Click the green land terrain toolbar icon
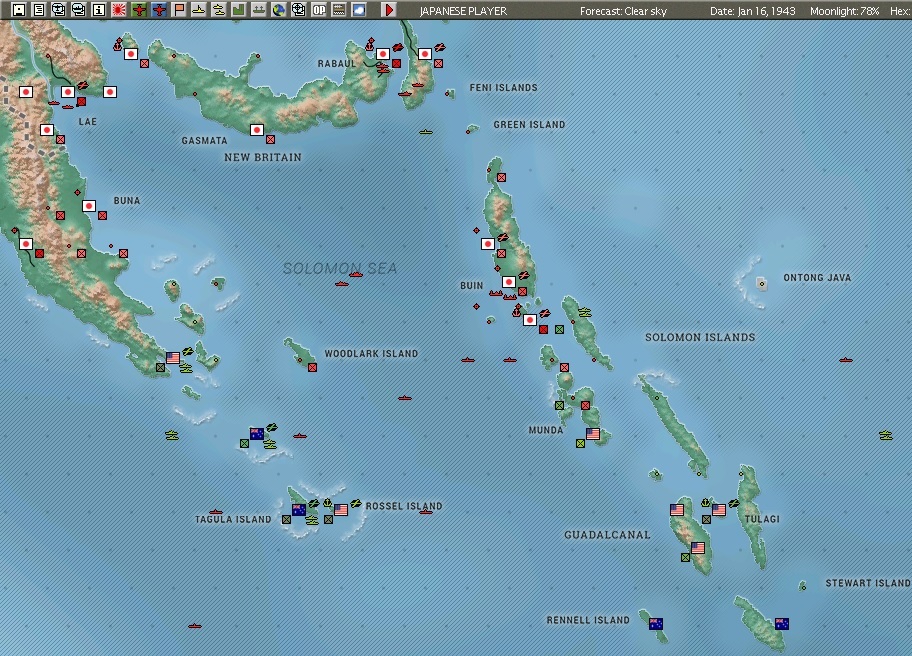This screenshot has width=912, height=656. click(x=238, y=9)
